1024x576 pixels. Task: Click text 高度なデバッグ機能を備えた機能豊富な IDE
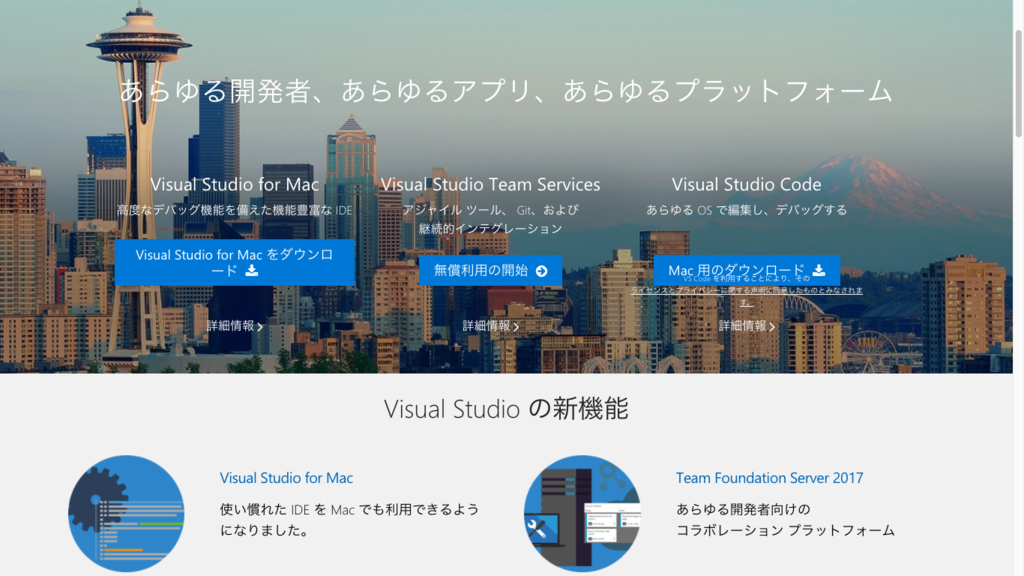[x=234, y=210]
